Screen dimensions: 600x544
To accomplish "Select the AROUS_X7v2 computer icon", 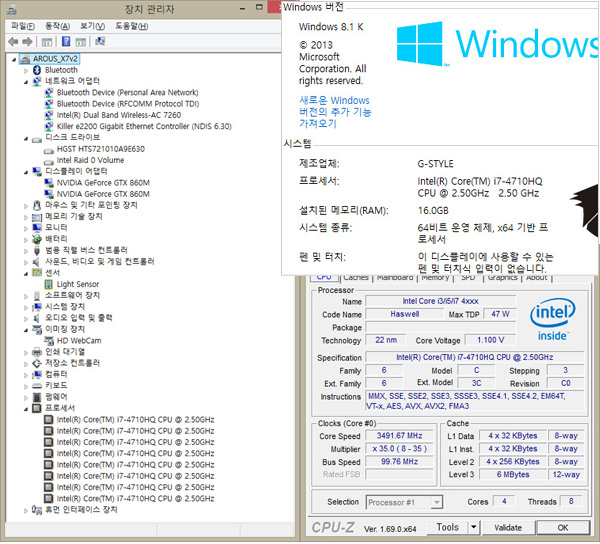I will [x=25, y=59].
